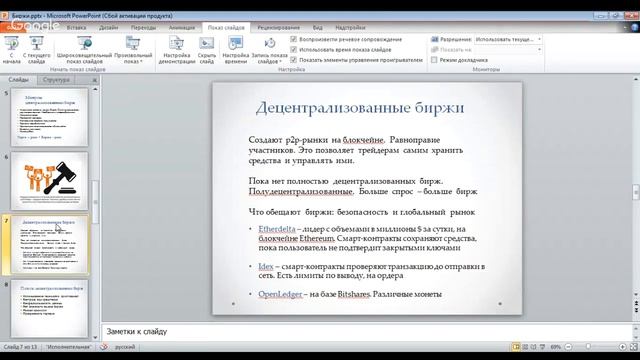Click slide title 'Децентрализованные биржи'
This screenshot has width=640, height=360.
click(x=360, y=108)
